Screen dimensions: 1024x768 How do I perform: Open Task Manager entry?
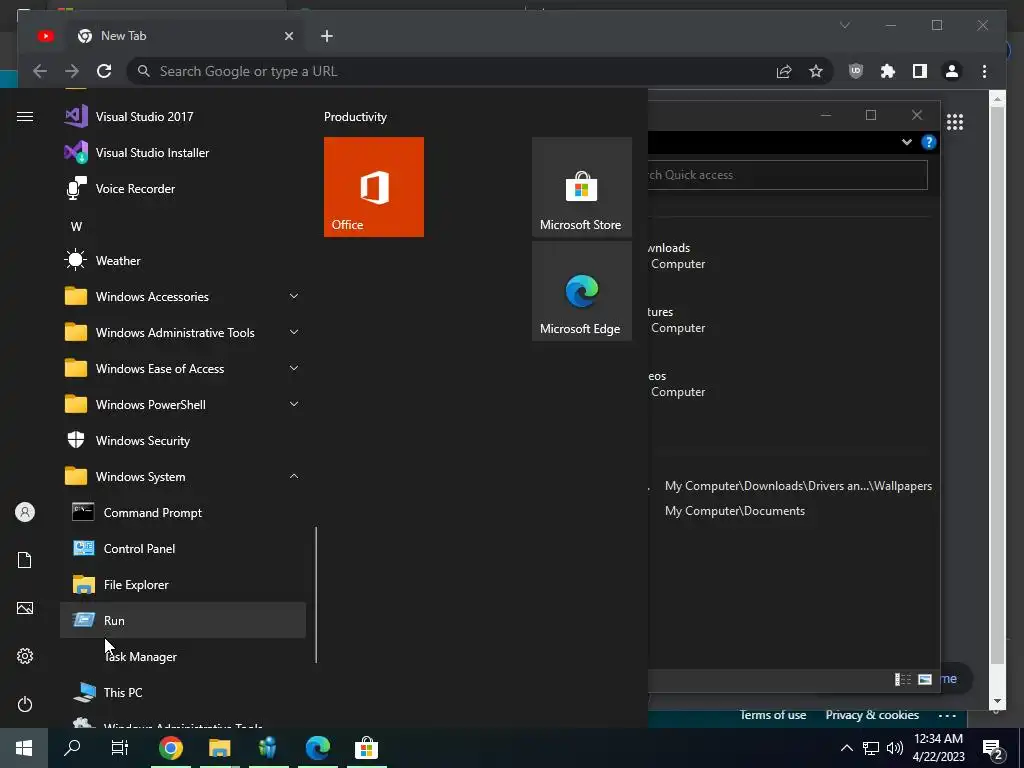[183, 656]
